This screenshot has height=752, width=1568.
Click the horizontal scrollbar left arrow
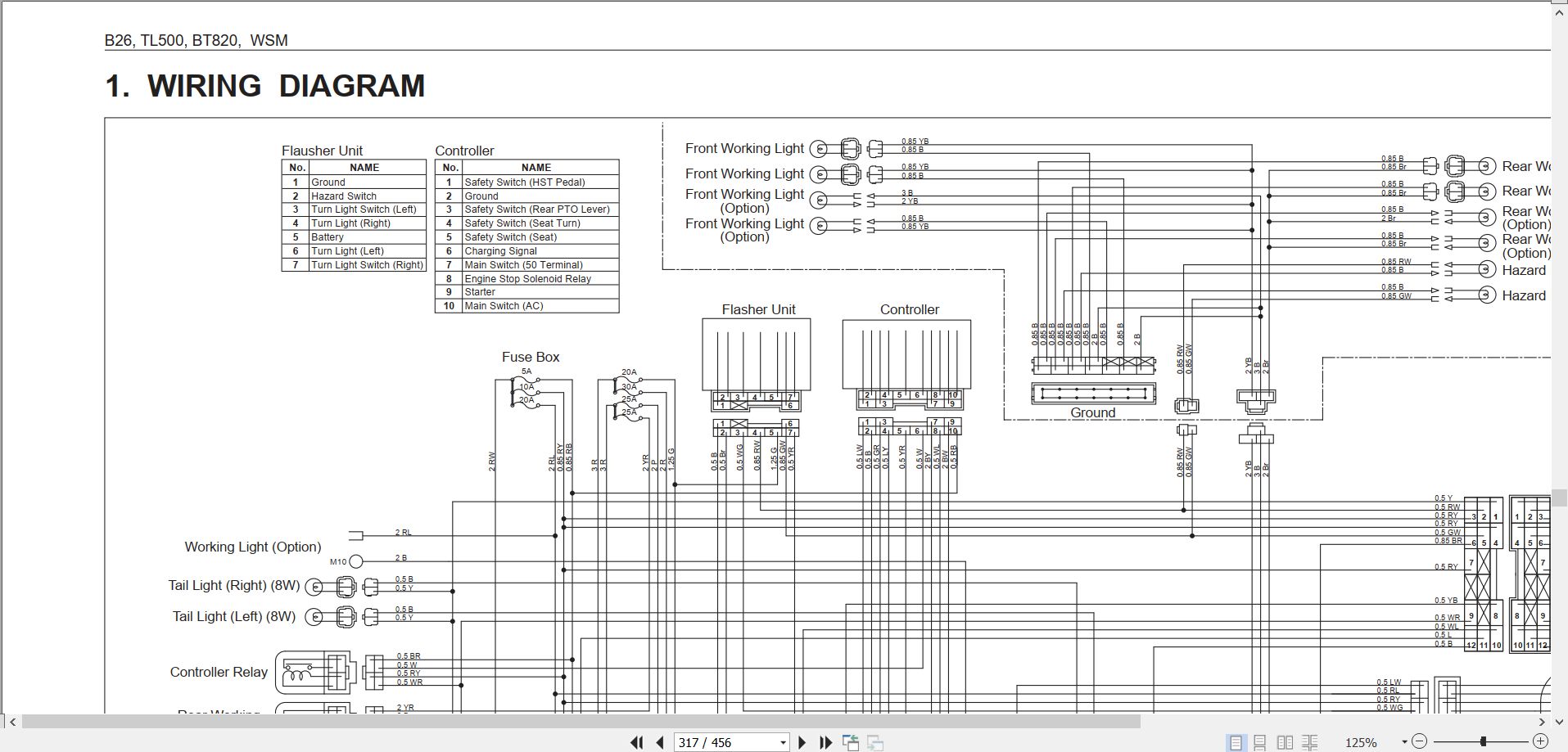click(x=11, y=722)
